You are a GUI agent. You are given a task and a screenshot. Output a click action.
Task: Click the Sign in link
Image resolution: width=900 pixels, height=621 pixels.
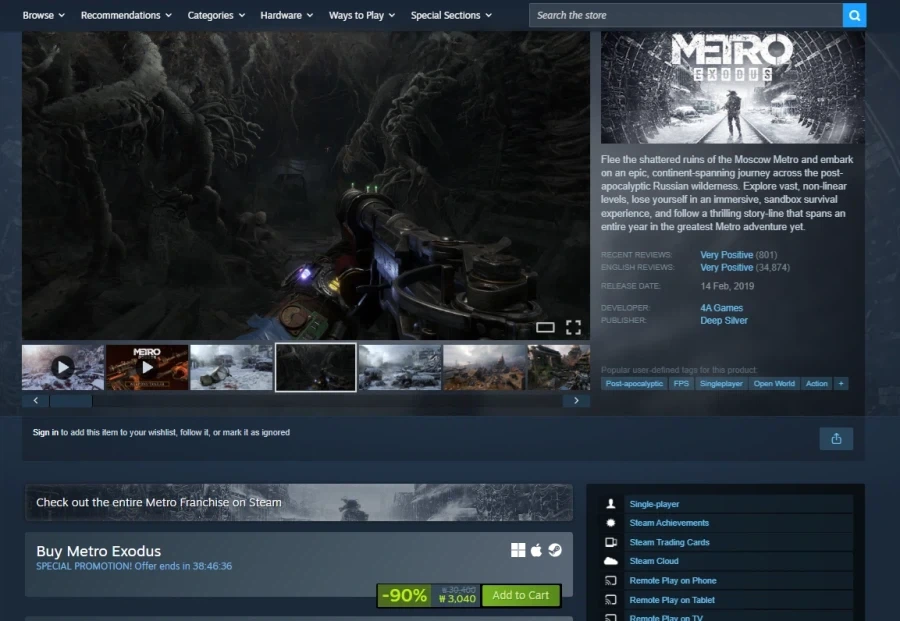[x=45, y=432]
